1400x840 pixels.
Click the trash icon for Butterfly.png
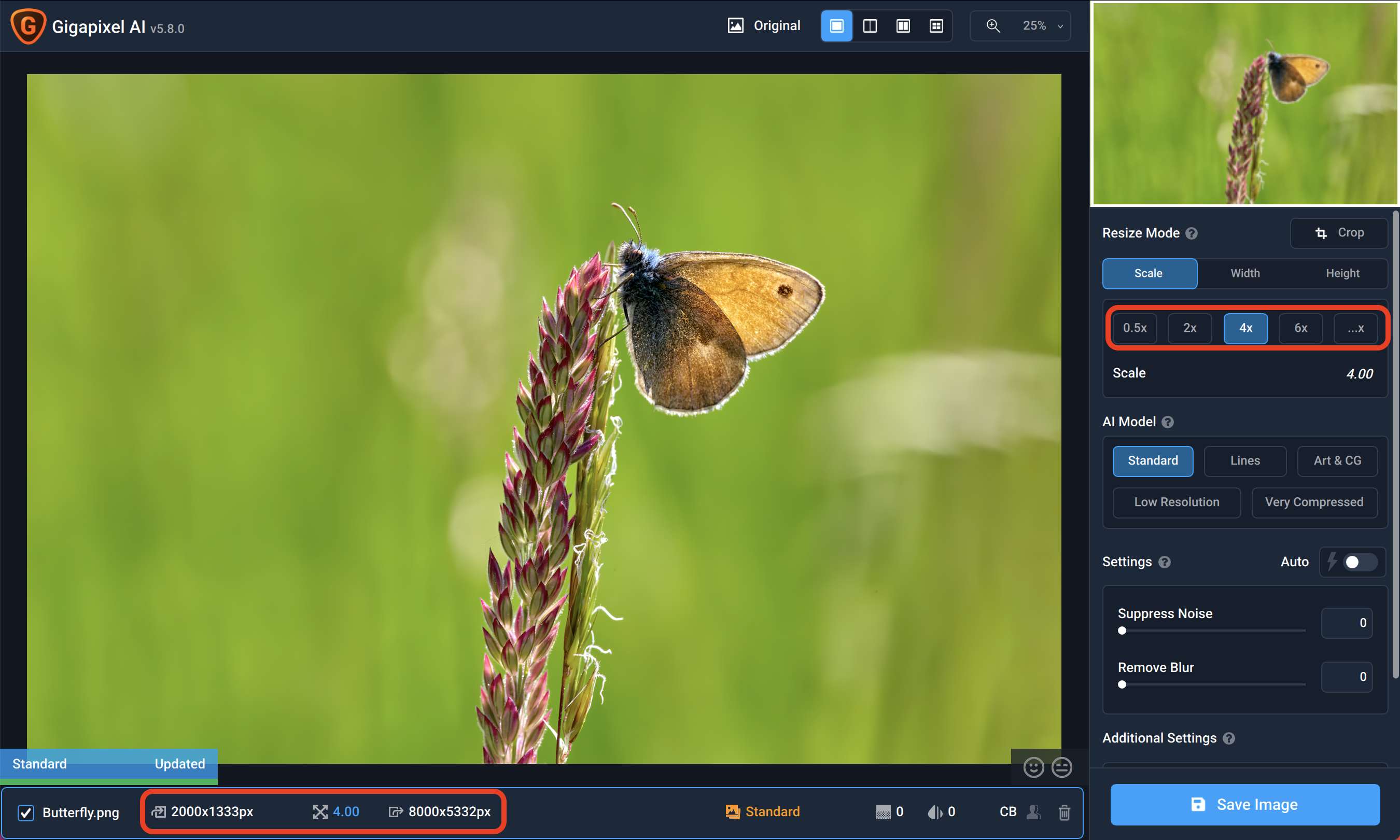1065,813
